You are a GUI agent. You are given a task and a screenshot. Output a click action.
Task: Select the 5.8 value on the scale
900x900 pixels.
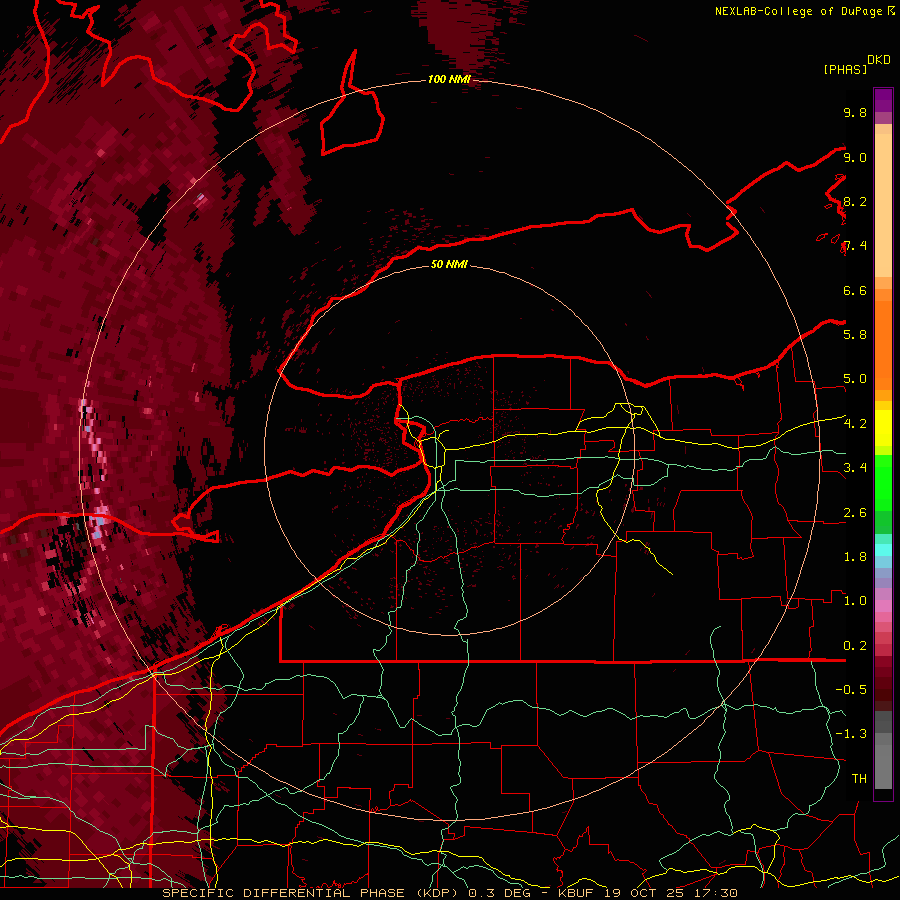point(855,335)
